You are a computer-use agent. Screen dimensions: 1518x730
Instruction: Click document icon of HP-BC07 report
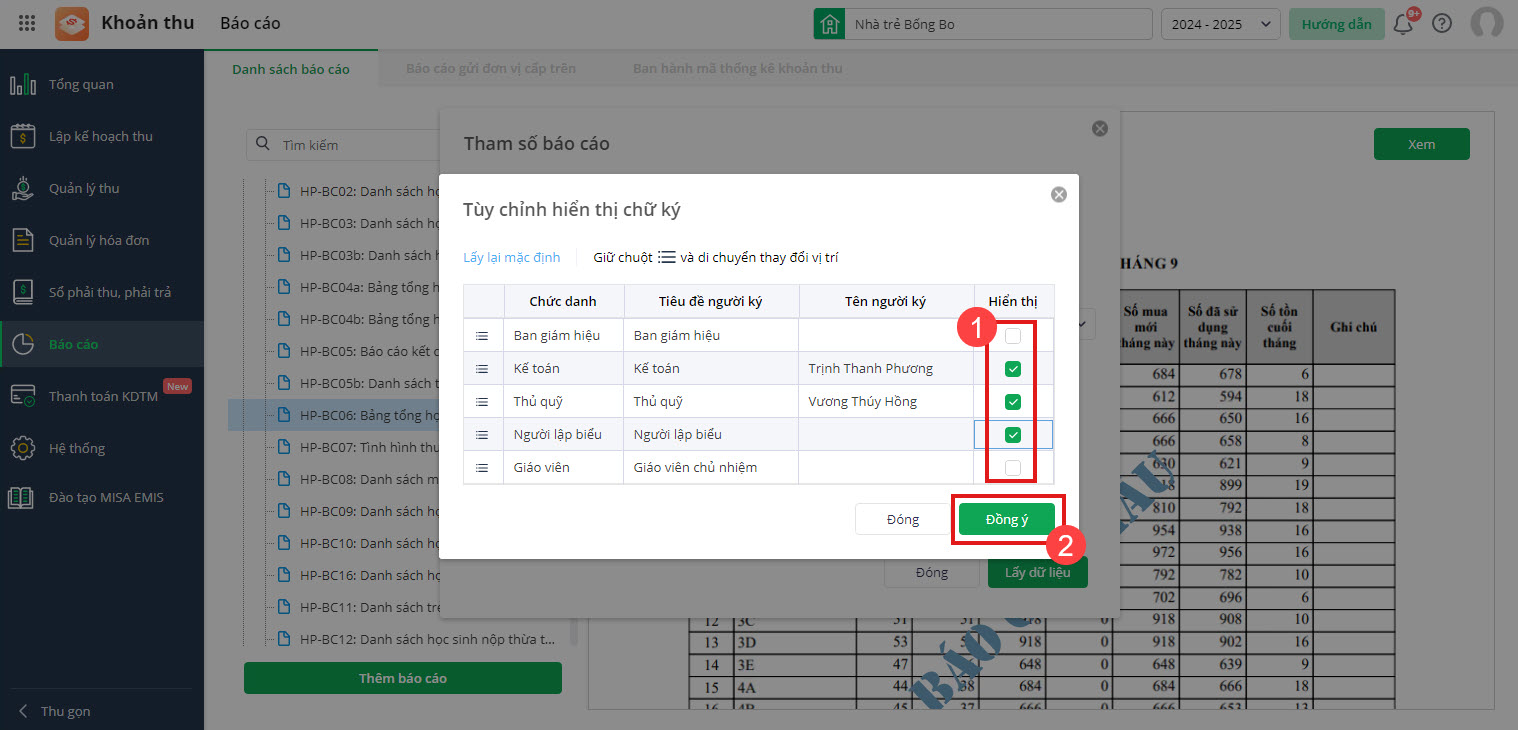[283, 447]
